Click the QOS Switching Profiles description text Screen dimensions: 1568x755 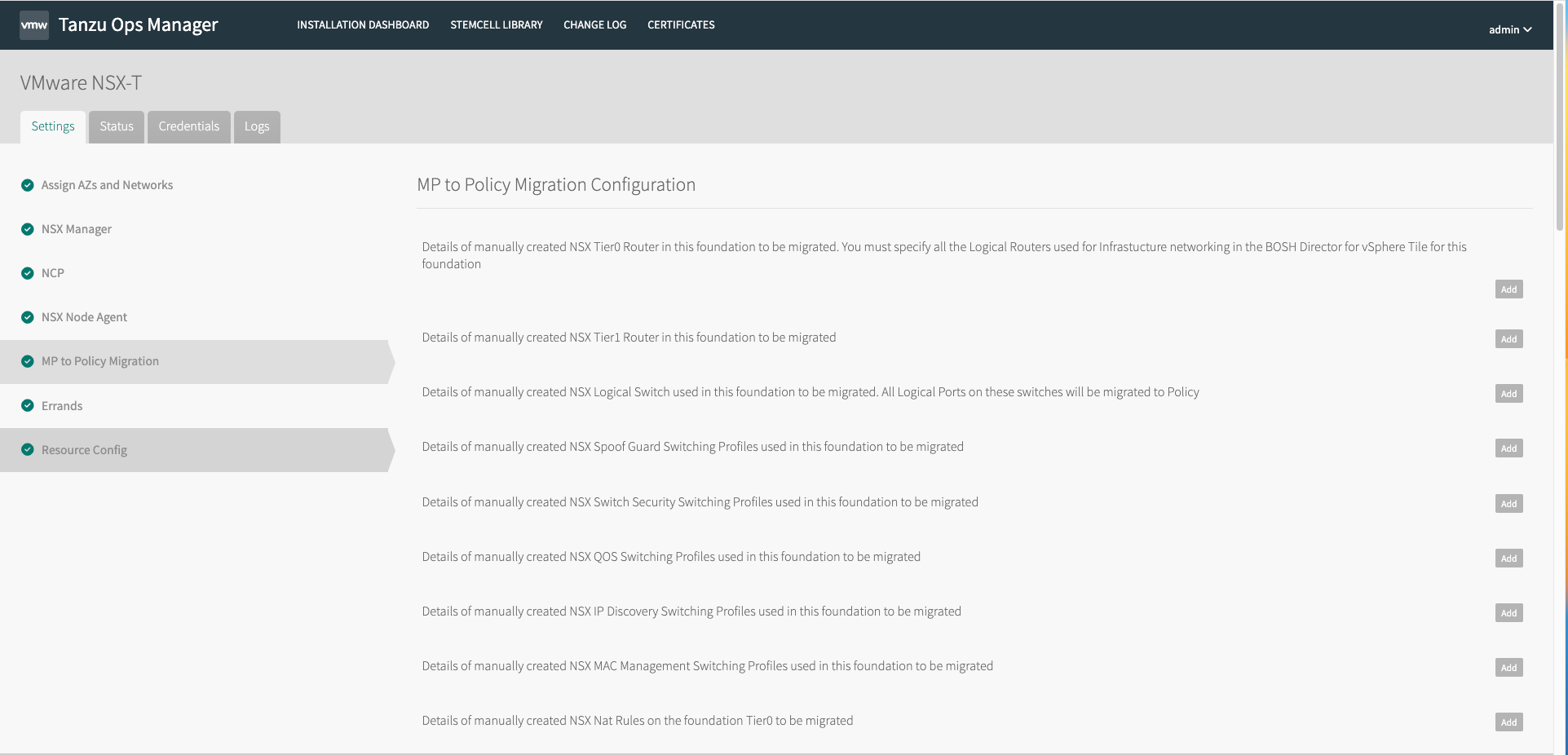point(671,557)
